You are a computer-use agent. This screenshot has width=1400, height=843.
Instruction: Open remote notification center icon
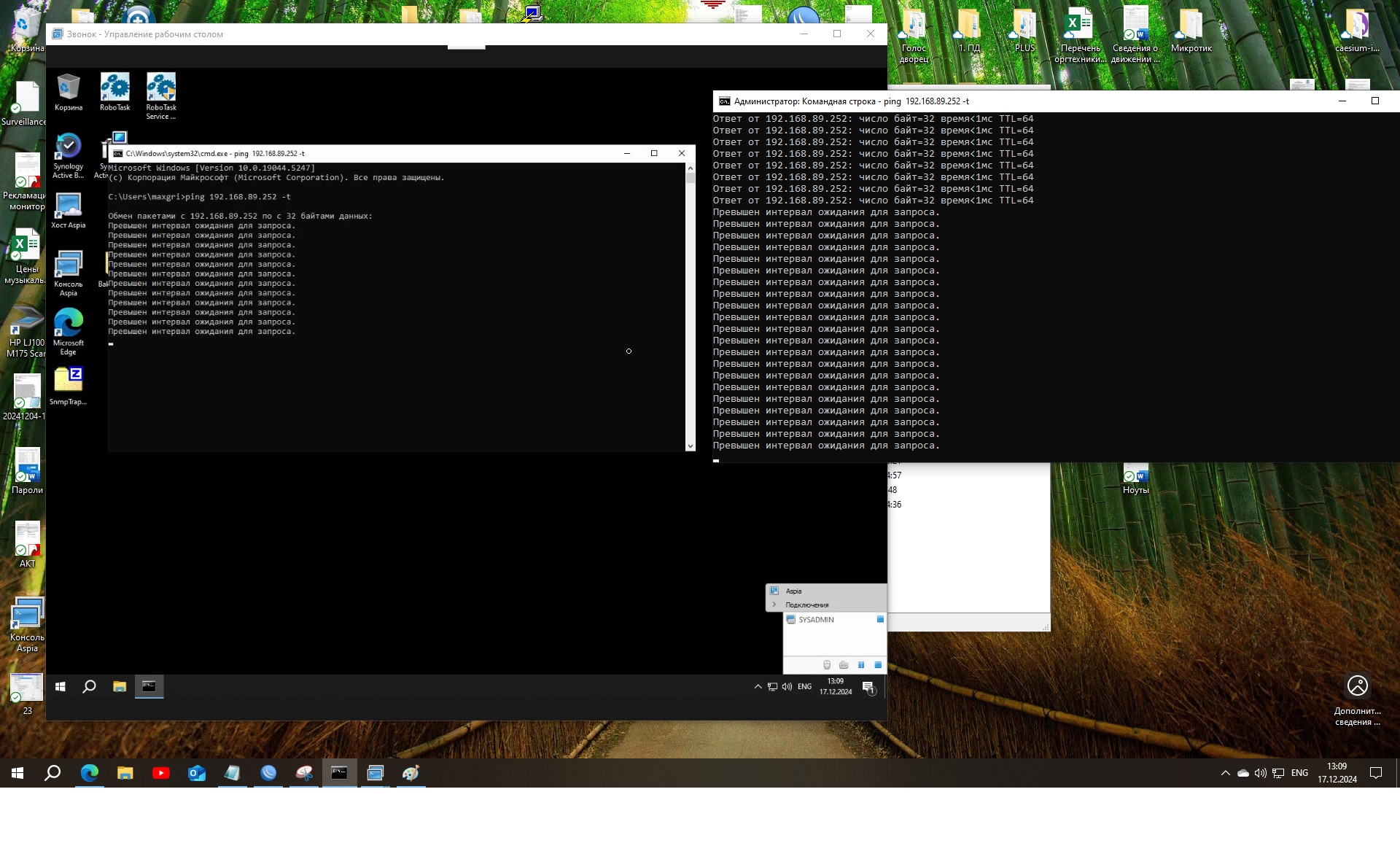[x=868, y=687]
